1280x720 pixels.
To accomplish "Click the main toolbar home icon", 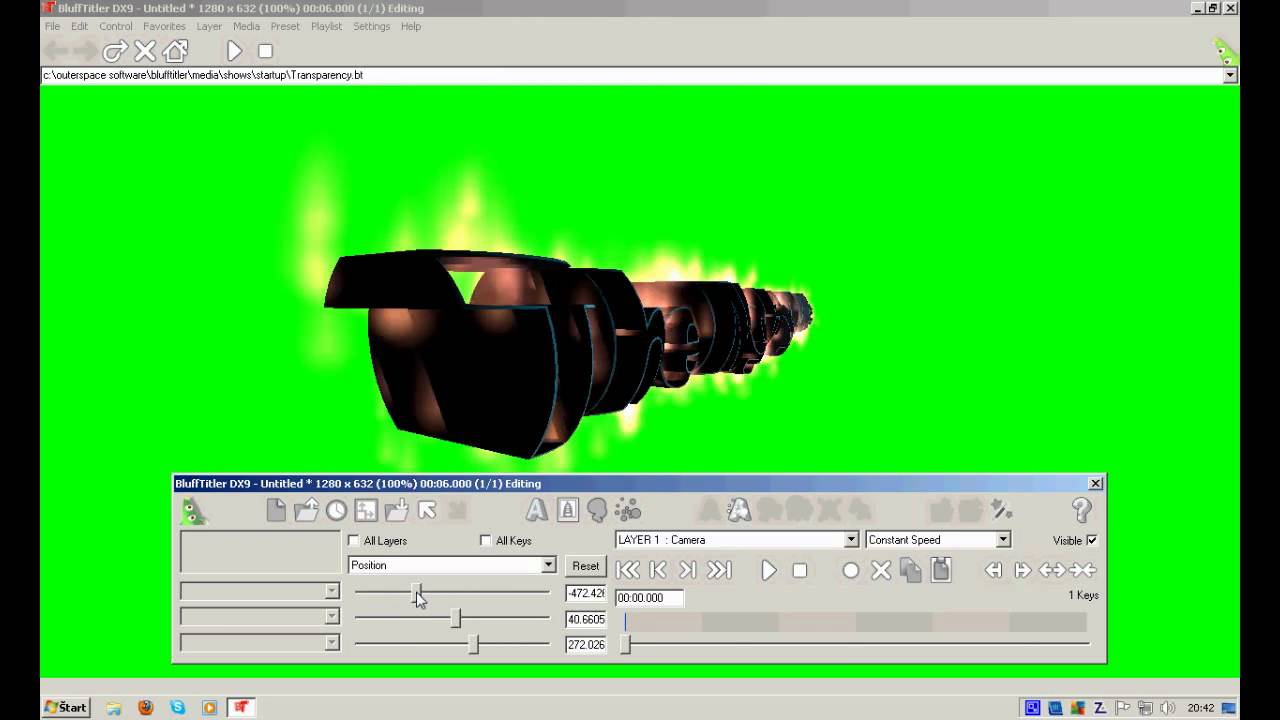I will click(x=175, y=51).
